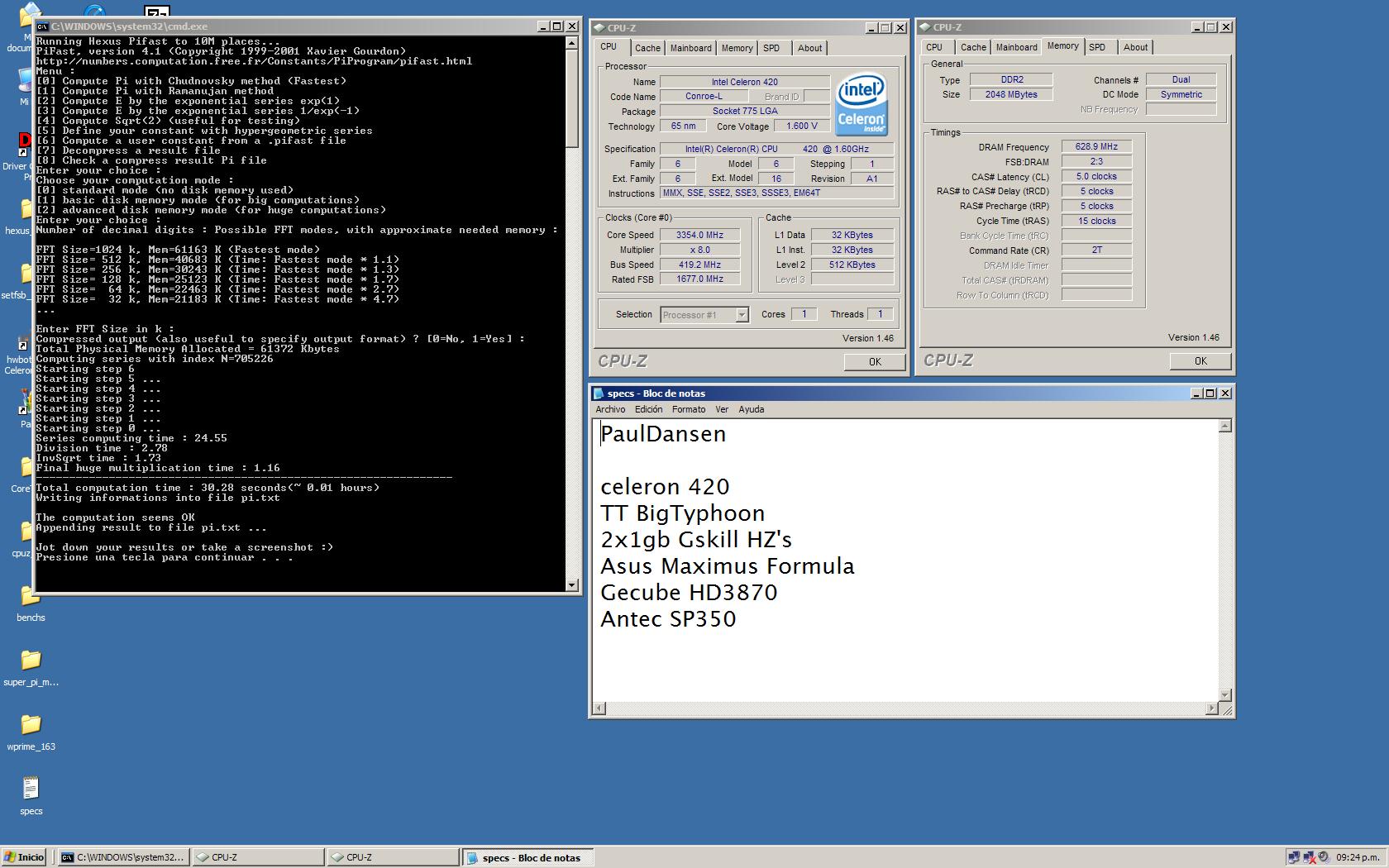Click the Name field Intel Celeron 420
Screen dimensions: 1389x868
coord(744,82)
